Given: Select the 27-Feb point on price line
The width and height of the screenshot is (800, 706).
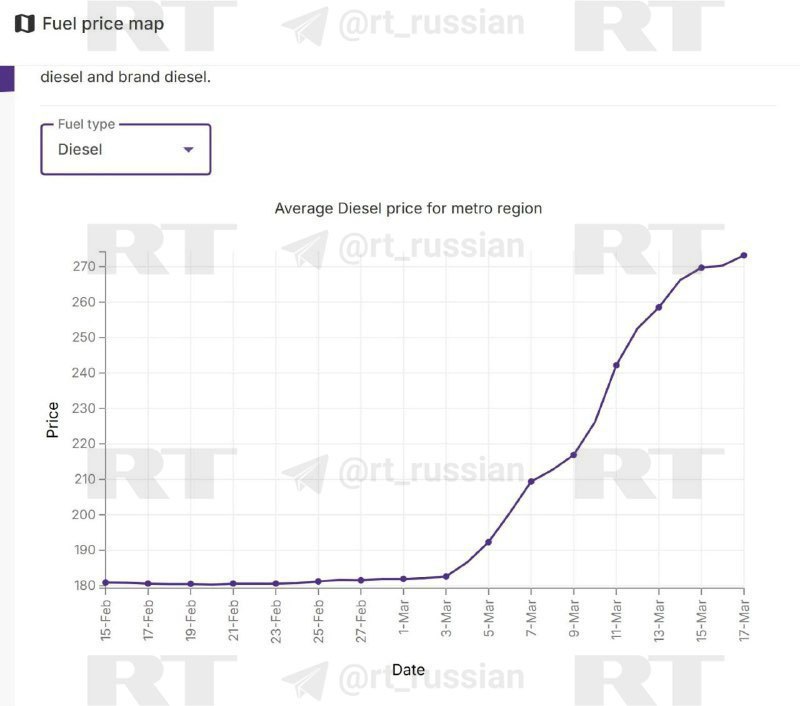Looking at the screenshot, I should click(x=361, y=580).
